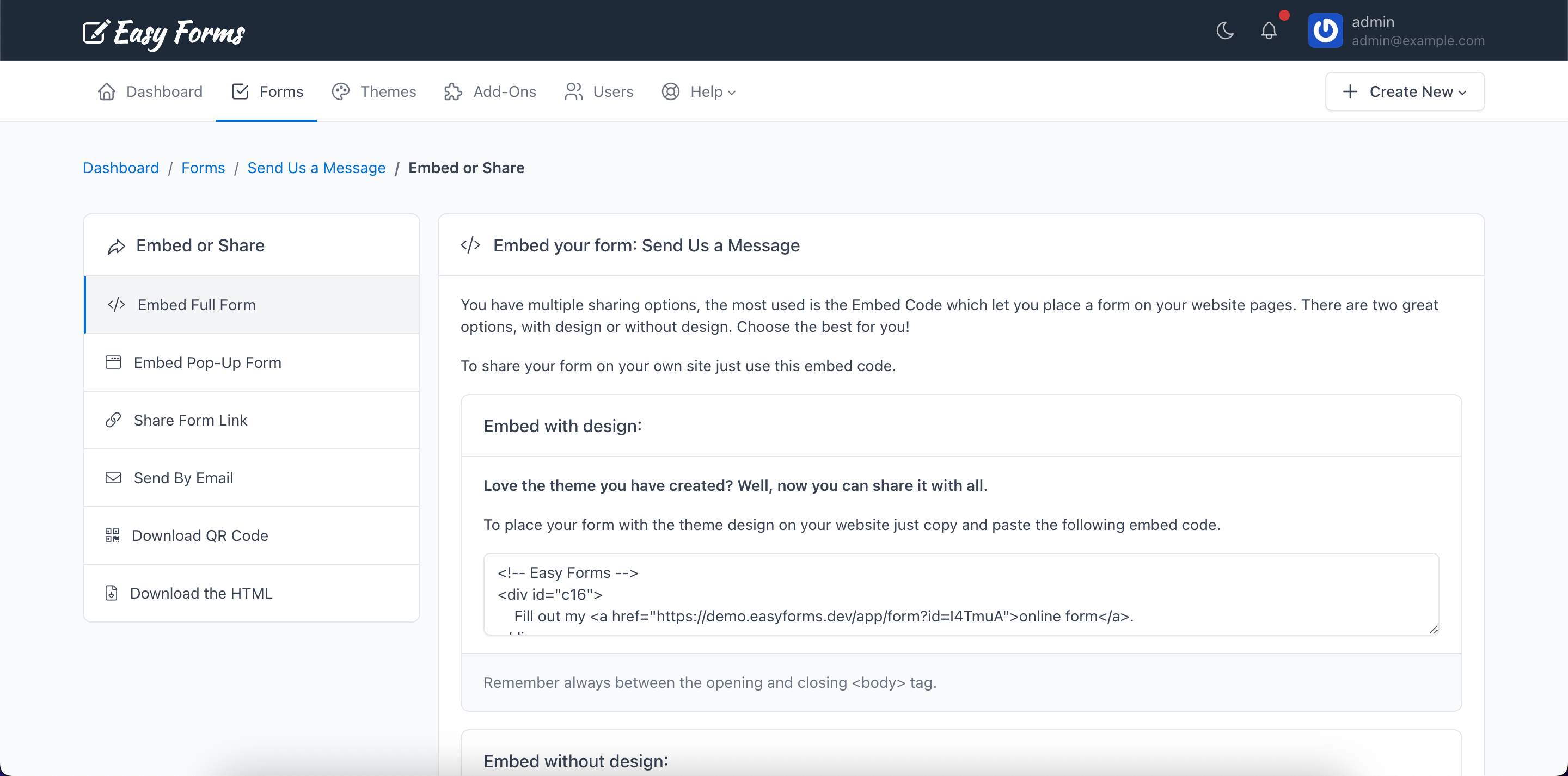This screenshot has height=776, width=1568.
Task: Click the Easy Forms logo icon
Action: pos(95,32)
